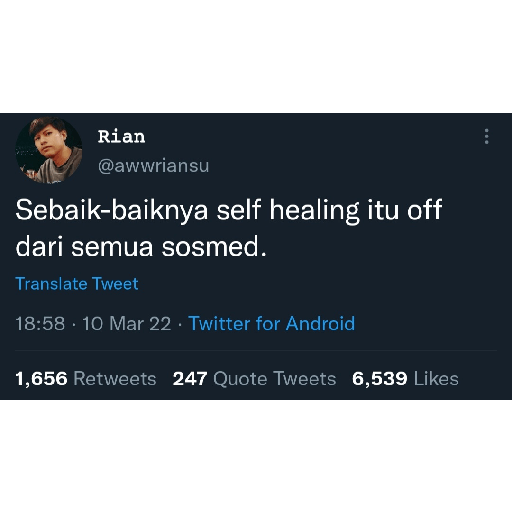The width and height of the screenshot is (512, 512).
Task: Open the three-dot more options menu
Action: tap(487, 136)
